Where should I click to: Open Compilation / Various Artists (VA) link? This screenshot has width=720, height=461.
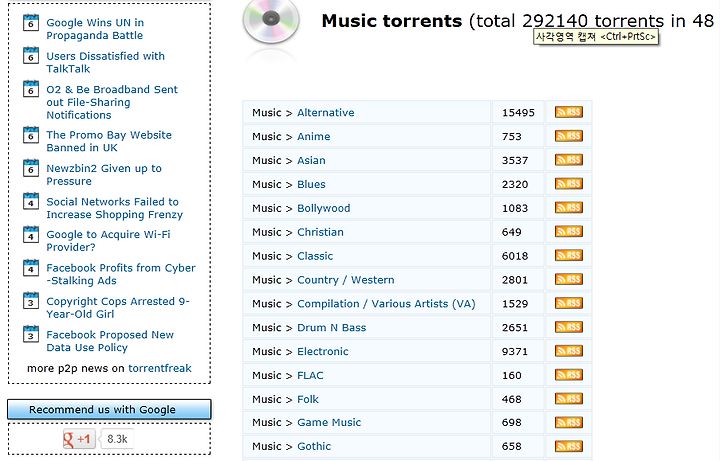pos(386,304)
